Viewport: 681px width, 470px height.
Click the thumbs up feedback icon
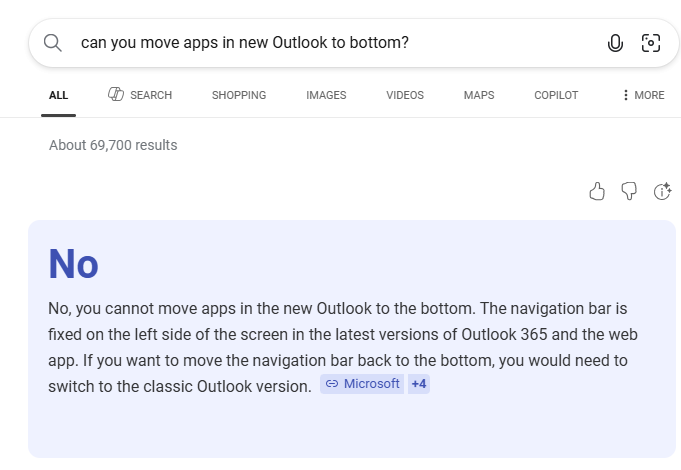click(x=597, y=191)
